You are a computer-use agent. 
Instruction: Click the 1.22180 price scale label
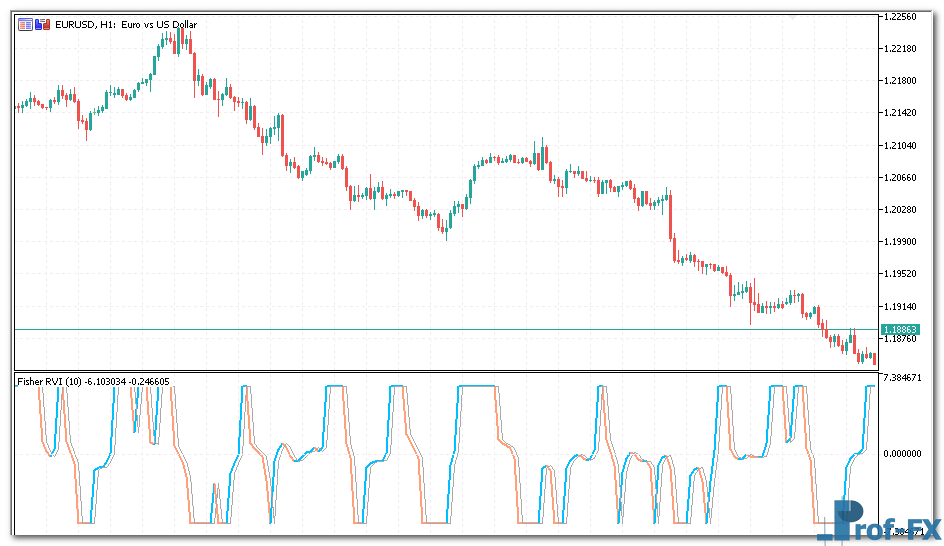(903, 49)
